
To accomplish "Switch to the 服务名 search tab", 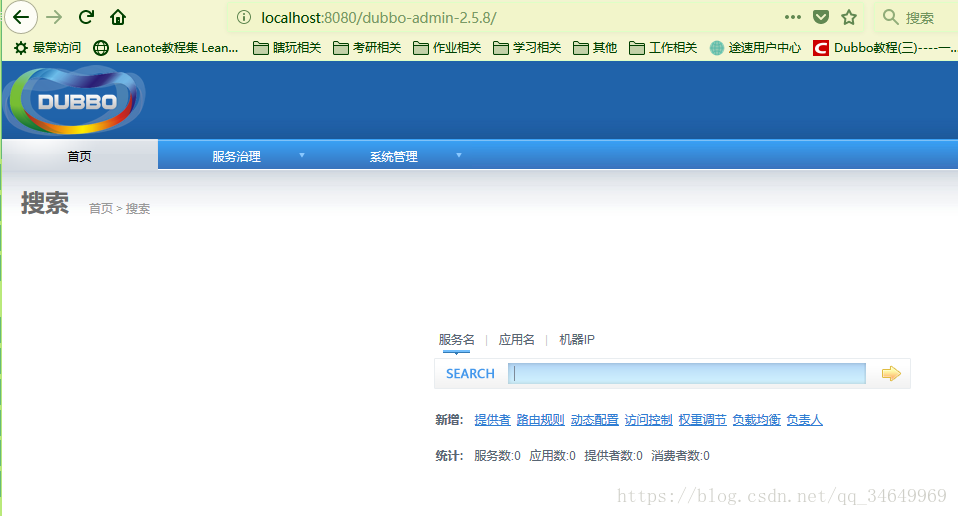I will pyautogui.click(x=456, y=340).
